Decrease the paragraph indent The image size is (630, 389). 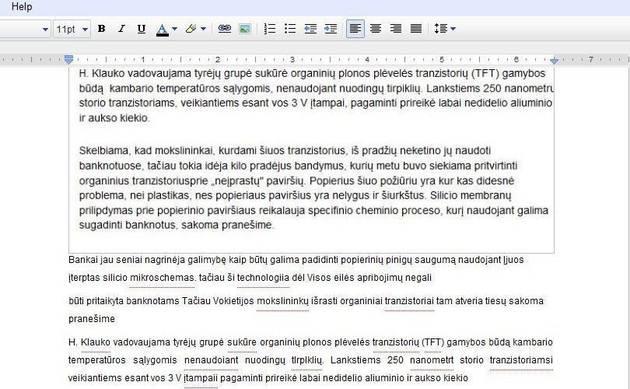pyautogui.click(x=310, y=29)
